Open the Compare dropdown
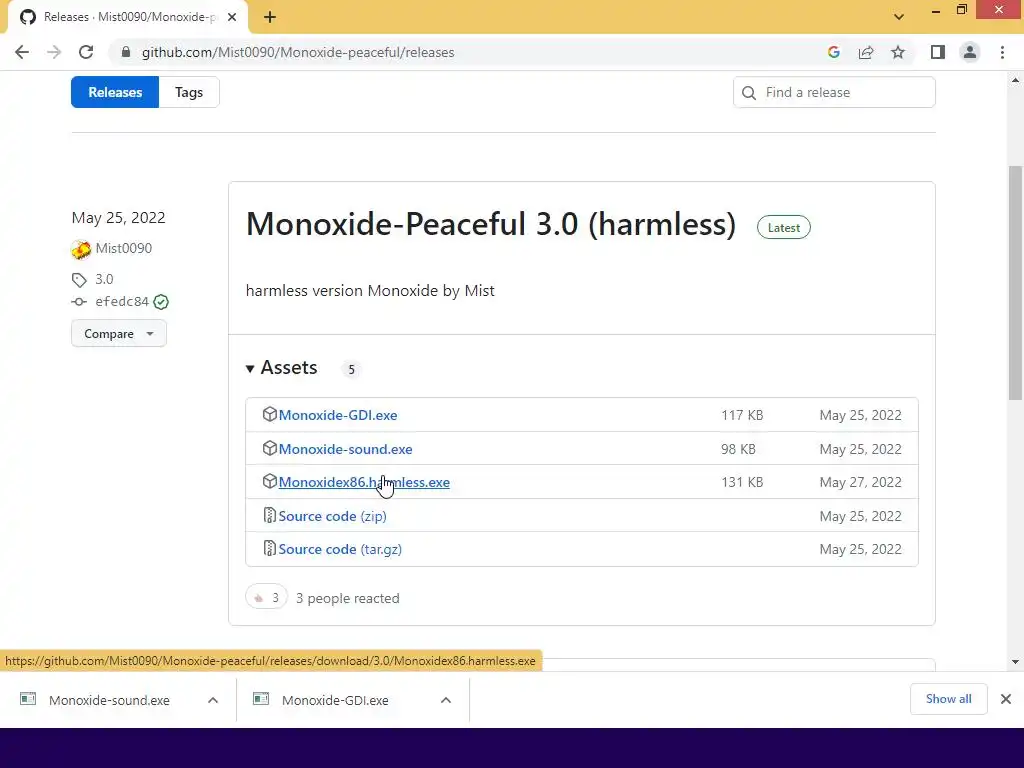The height and width of the screenshot is (768, 1024). [x=119, y=334]
